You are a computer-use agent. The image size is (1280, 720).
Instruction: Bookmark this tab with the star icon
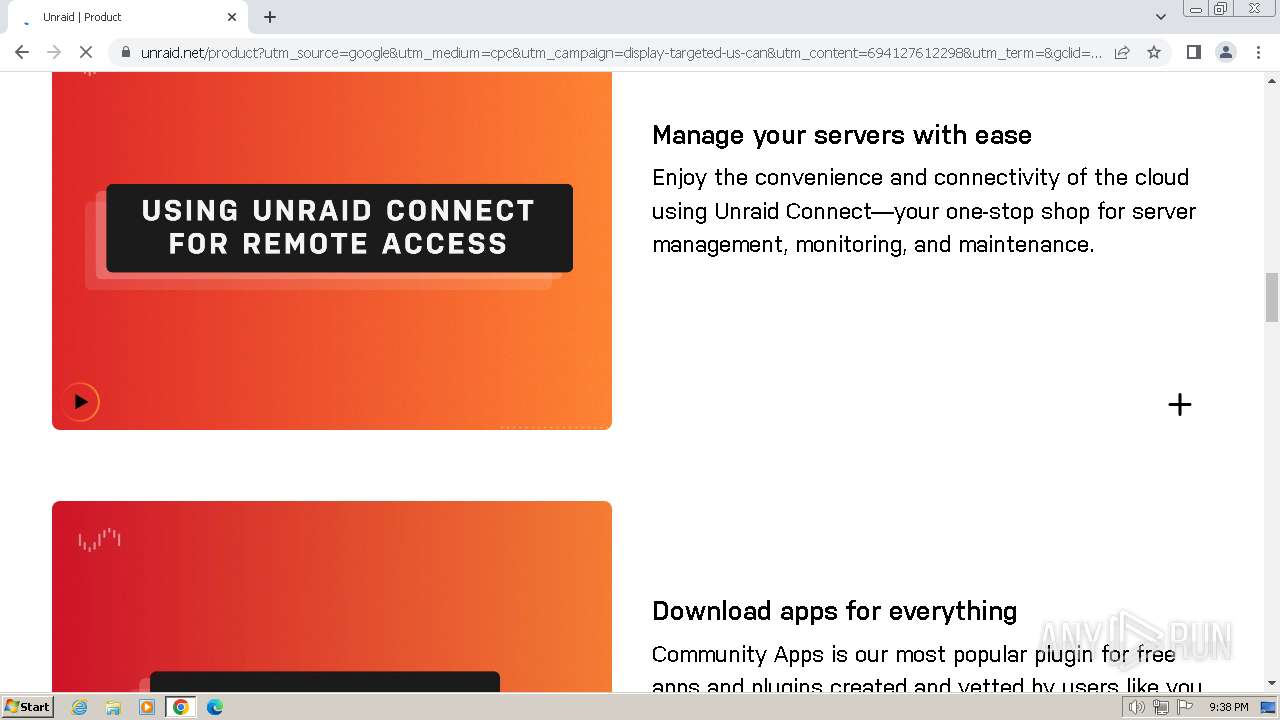(x=1154, y=53)
